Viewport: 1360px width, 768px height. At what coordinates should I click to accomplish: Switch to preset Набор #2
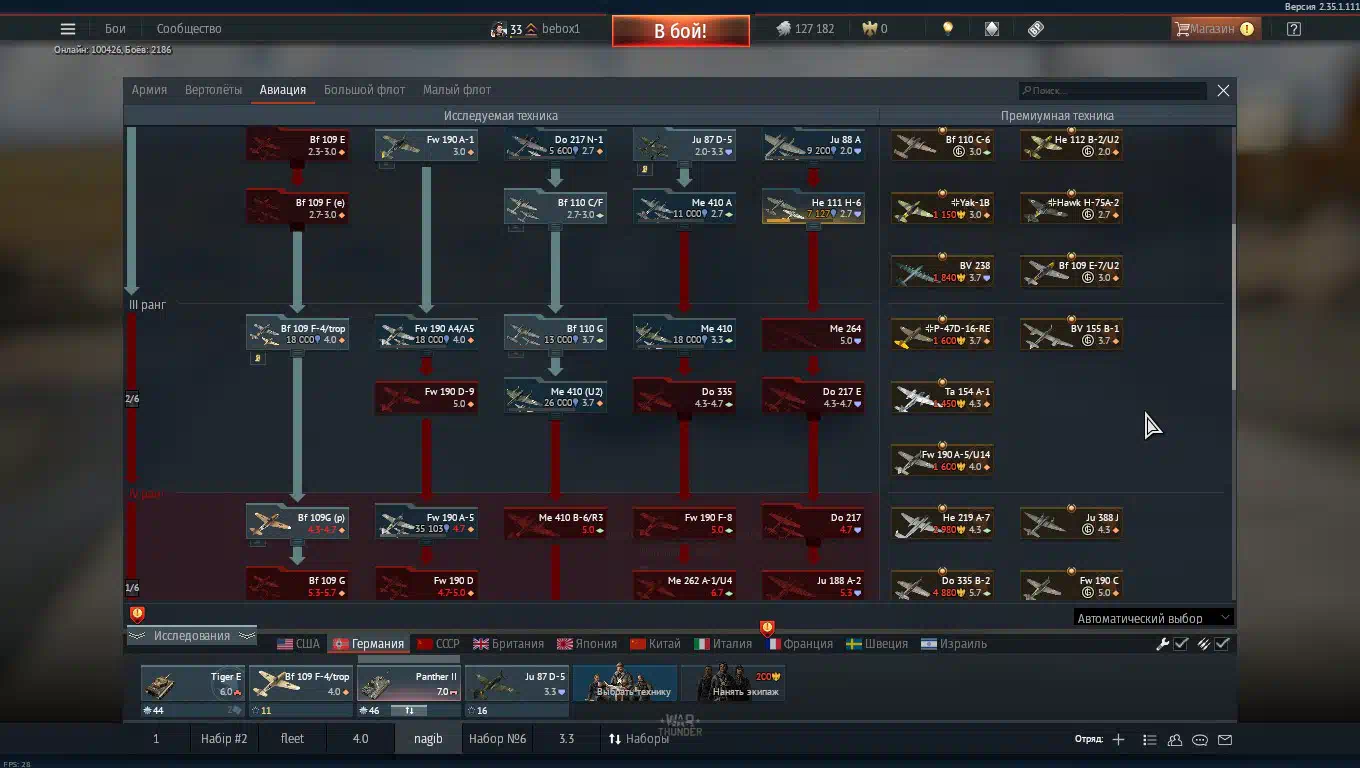[x=224, y=739]
